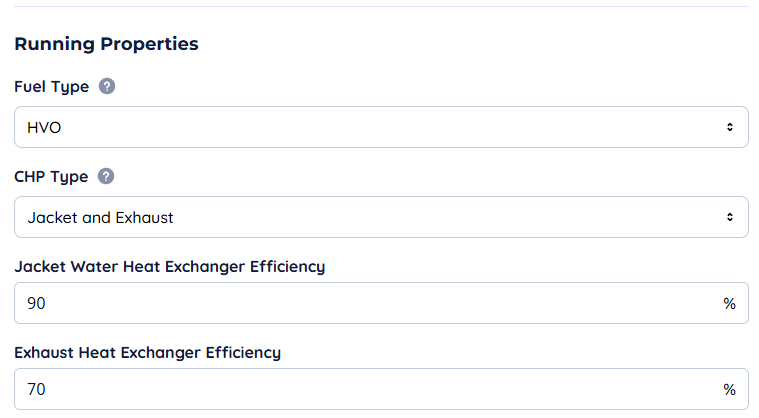
Task: Click the percent sign in the Jacket Water field
Action: pos(729,303)
